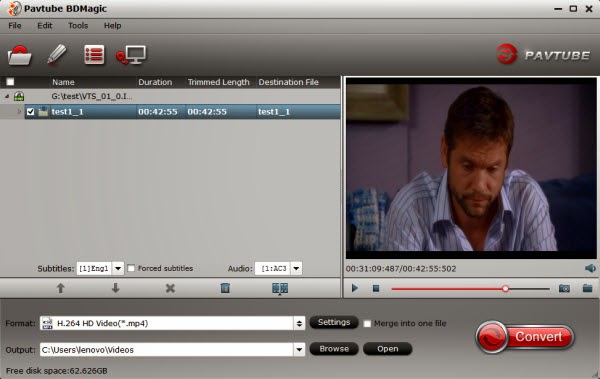Start conversion with Convert button
The height and width of the screenshot is (379, 600).
coord(525,337)
